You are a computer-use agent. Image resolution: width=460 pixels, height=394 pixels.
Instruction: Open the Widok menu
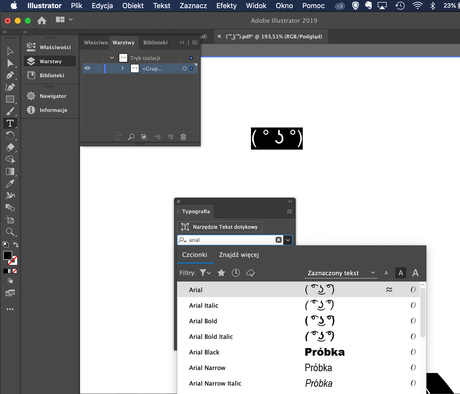[256, 6]
